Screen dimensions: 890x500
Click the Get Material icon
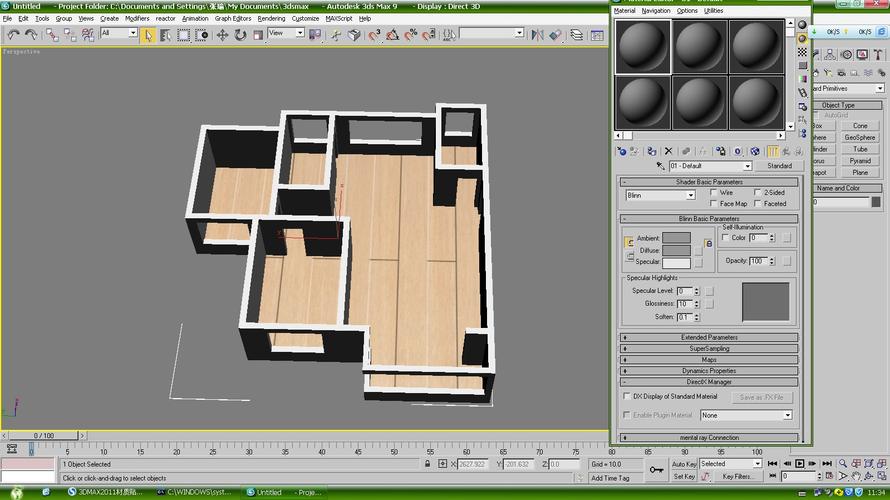622,151
